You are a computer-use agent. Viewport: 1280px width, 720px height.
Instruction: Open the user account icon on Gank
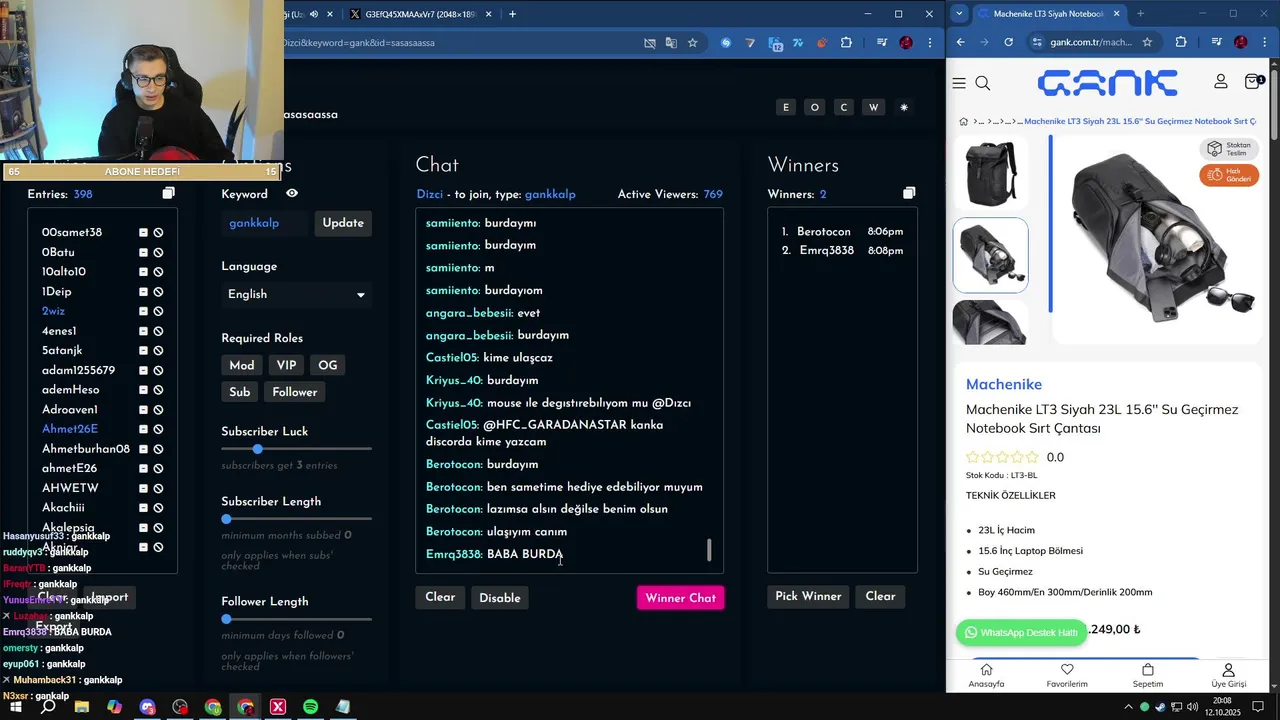click(1221, 82)
